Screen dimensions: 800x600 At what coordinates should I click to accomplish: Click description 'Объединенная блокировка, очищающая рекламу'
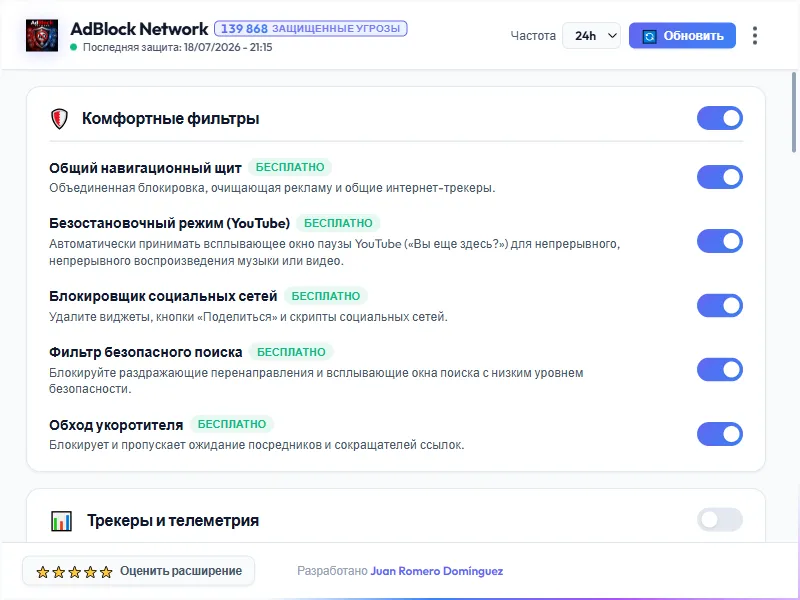point(272,188)
